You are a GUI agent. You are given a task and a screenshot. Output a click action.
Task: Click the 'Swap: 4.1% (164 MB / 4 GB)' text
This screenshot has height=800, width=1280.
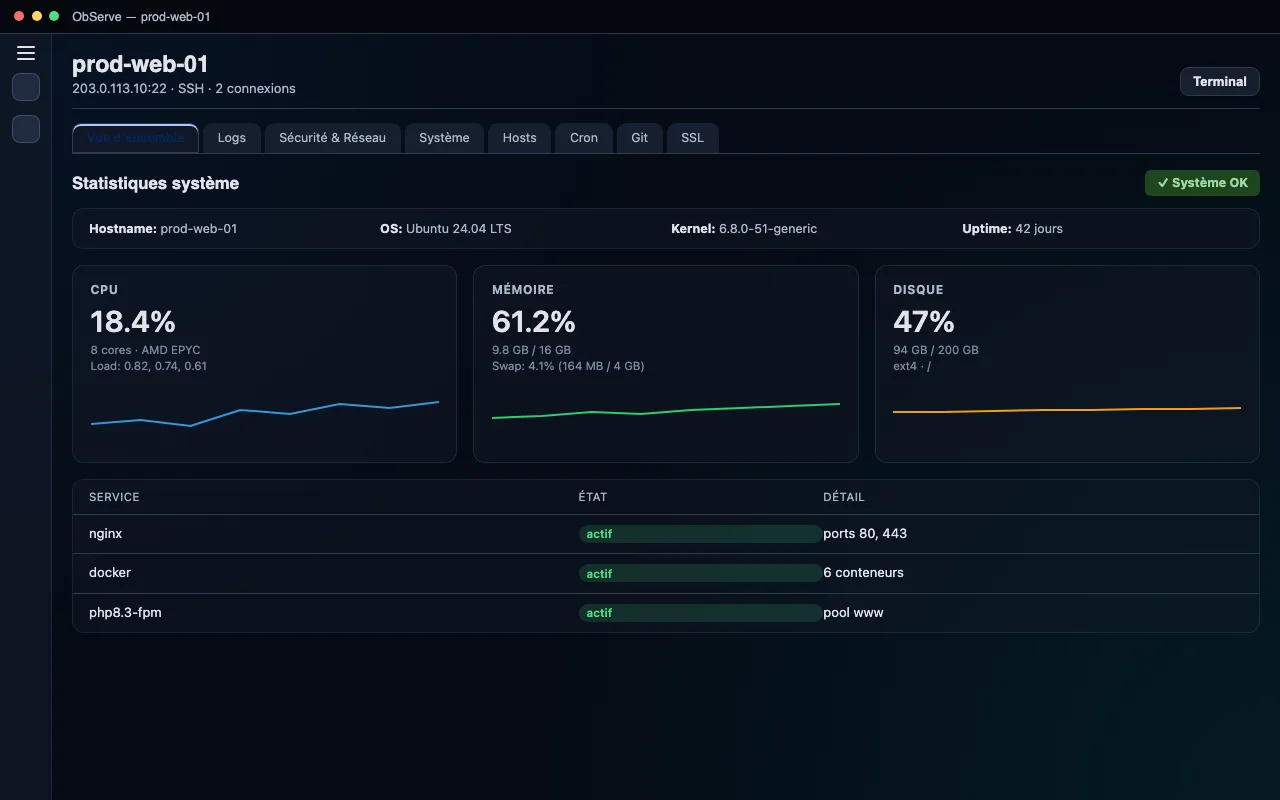(x=568, y=366)
